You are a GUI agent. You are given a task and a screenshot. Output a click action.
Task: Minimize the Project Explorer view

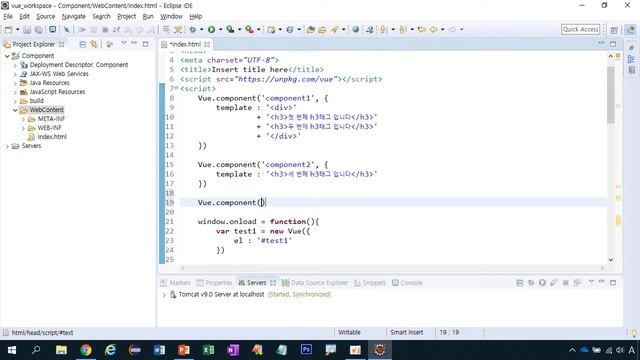pyautogui.click(x=134, y=44)
